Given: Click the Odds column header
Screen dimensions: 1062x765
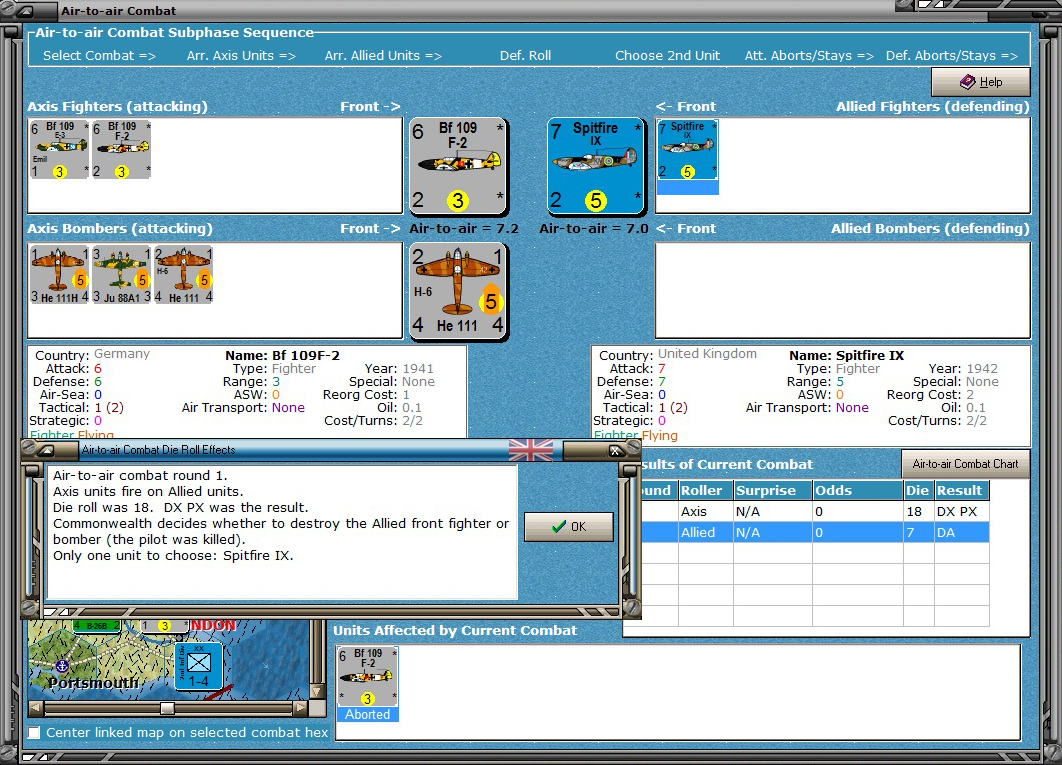Looking at the screenshot, I should point(857,491).
